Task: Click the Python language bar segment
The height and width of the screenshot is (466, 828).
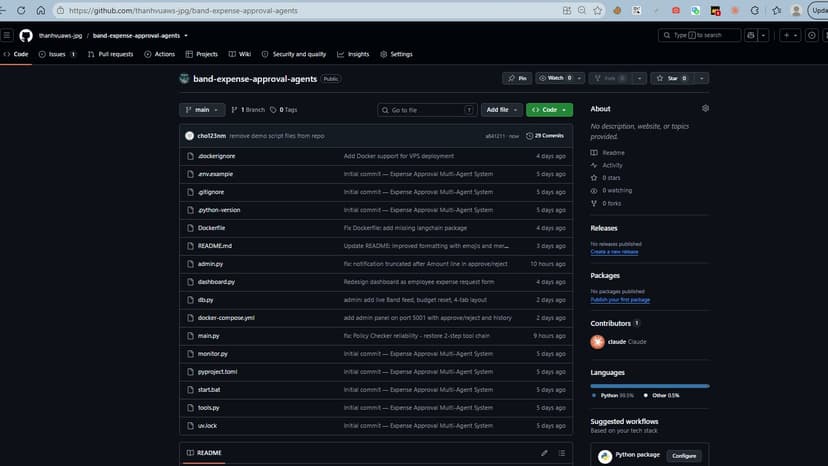Action: pos(650,386)
